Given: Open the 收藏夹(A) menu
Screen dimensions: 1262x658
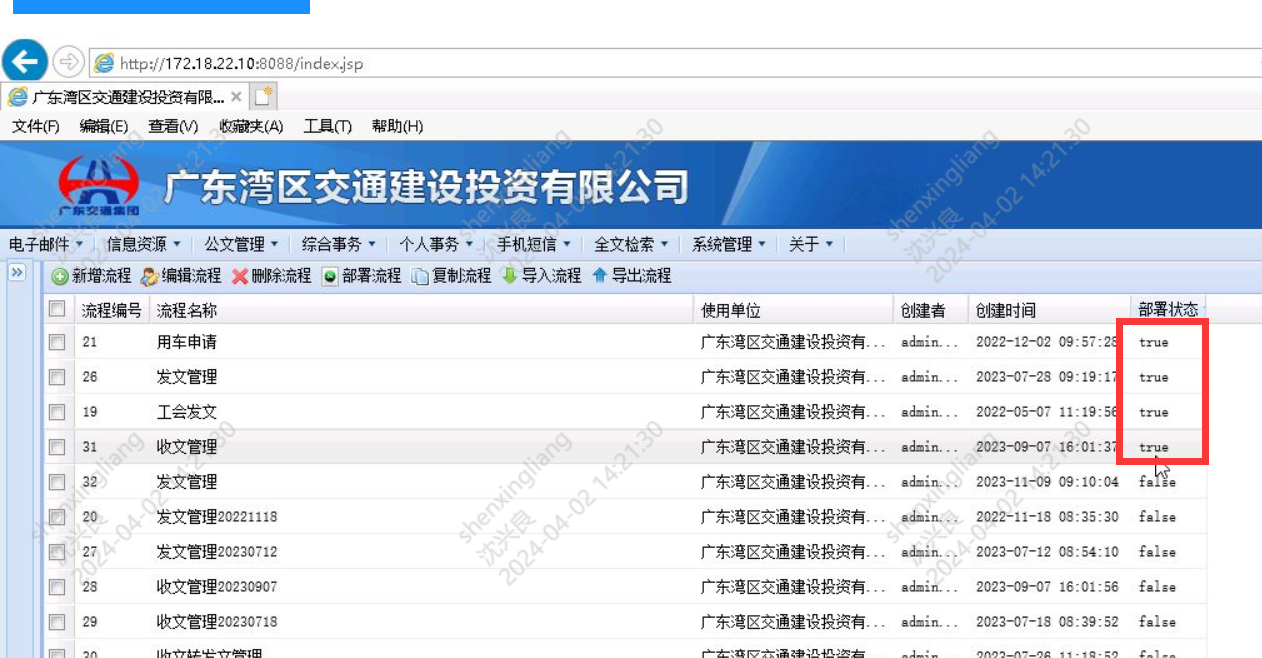Looking at the screenshot, I should point(251,126).
